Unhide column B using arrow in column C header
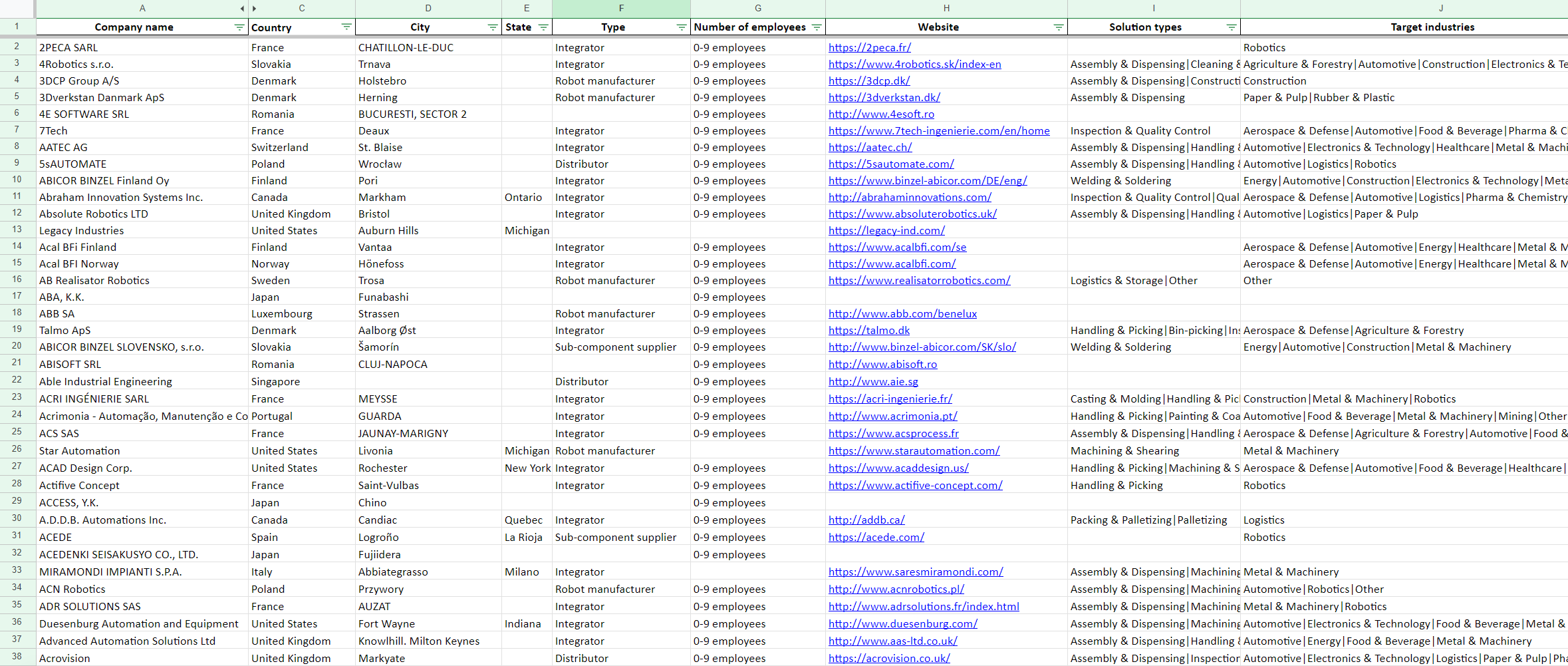This screenshot has height=666, width=1568. (255, 9)
